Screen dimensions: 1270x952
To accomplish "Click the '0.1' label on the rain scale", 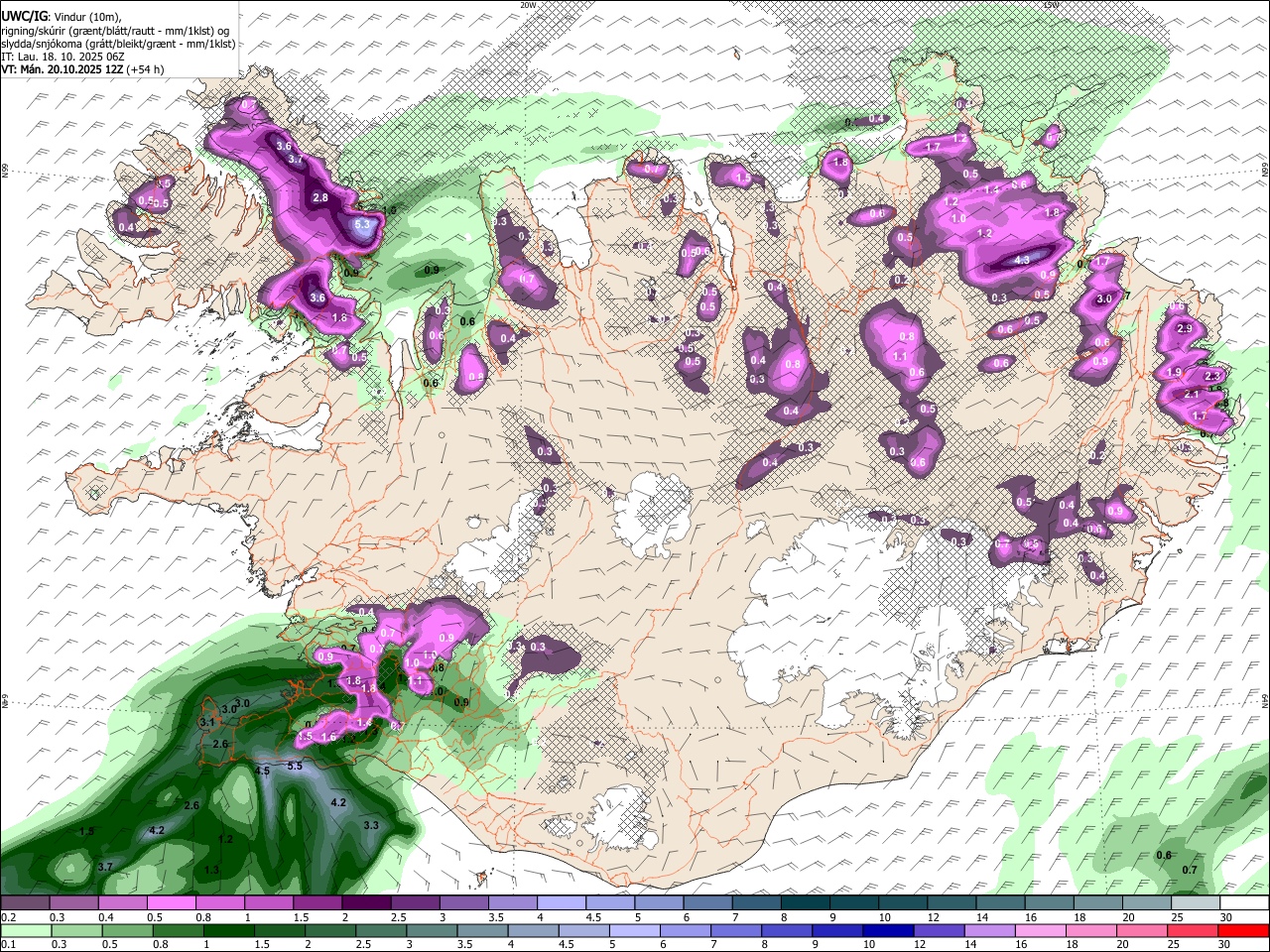I will click(8, 944).
